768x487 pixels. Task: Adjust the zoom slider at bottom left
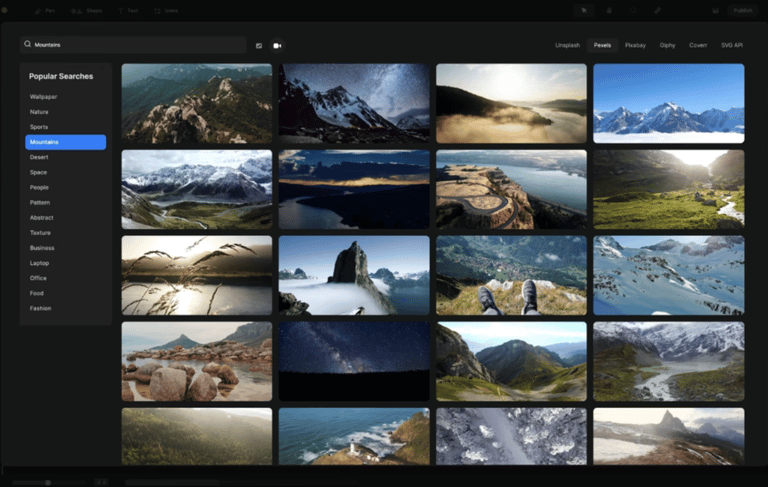pyautogui.click(x=48, y=482)
